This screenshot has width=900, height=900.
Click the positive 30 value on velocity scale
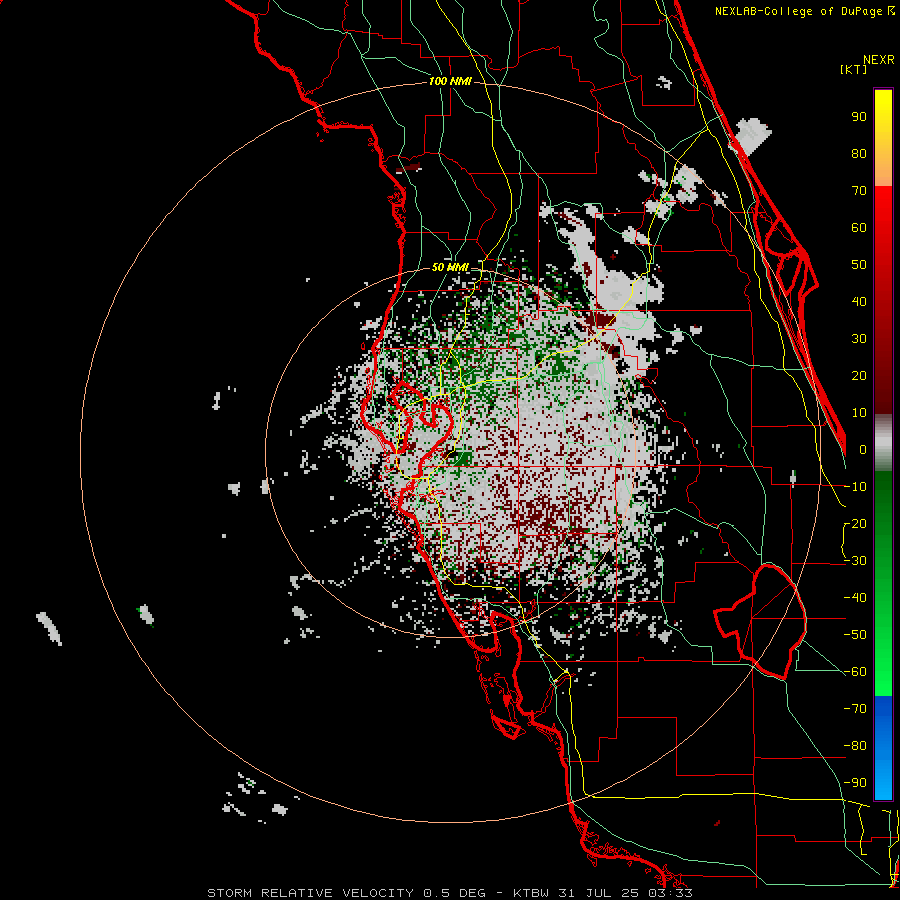pos(859,339)
